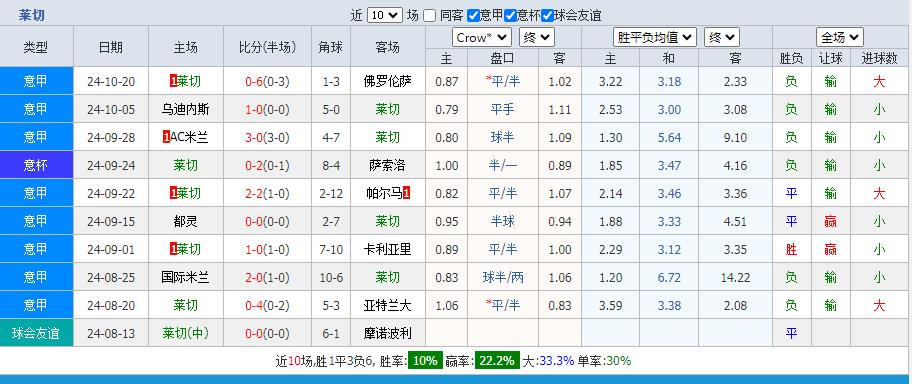
Task: Click corner count 10-6
Action: [331, 277]
